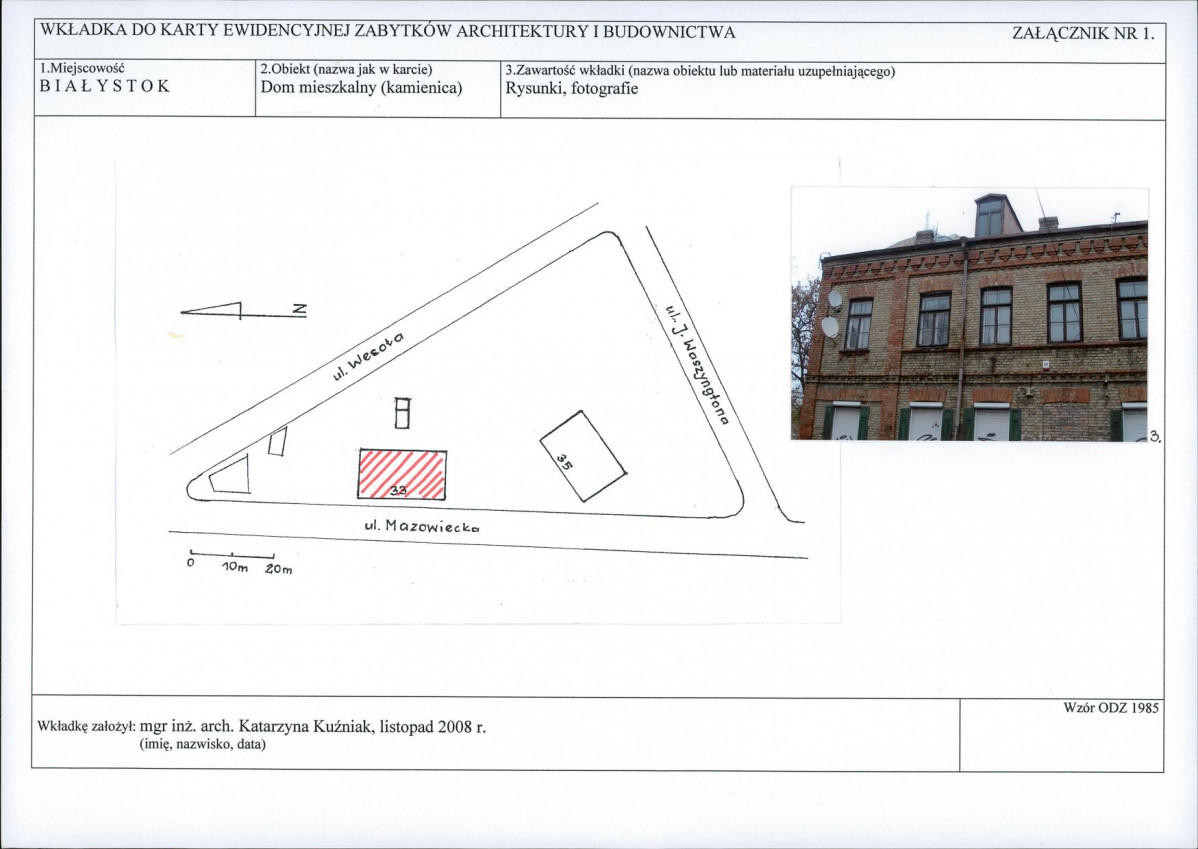
Task: Click the photo number 3 annotation
Action: pyautogui.click(x=1154, y=436)
